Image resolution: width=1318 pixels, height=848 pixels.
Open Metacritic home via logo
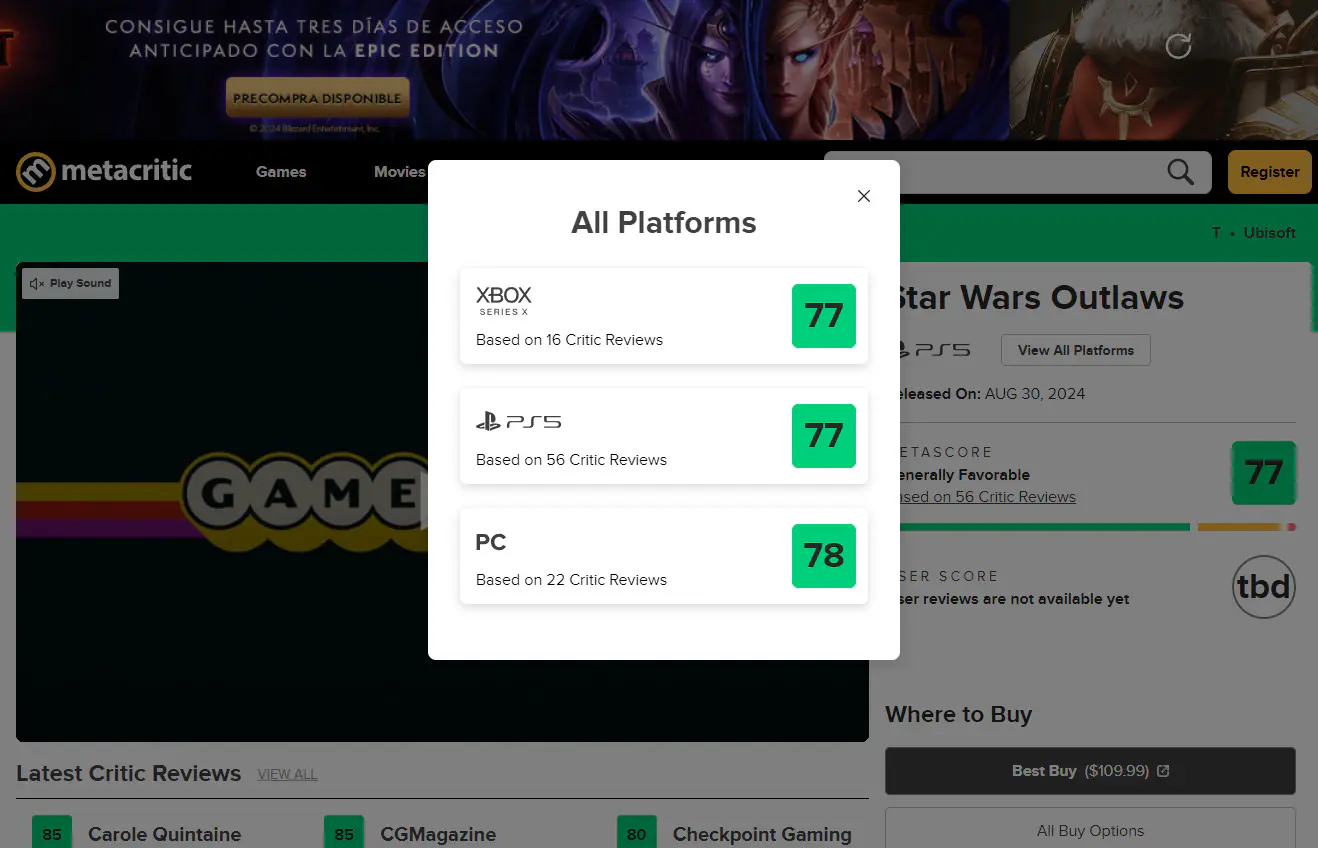(x=104, y=172)
